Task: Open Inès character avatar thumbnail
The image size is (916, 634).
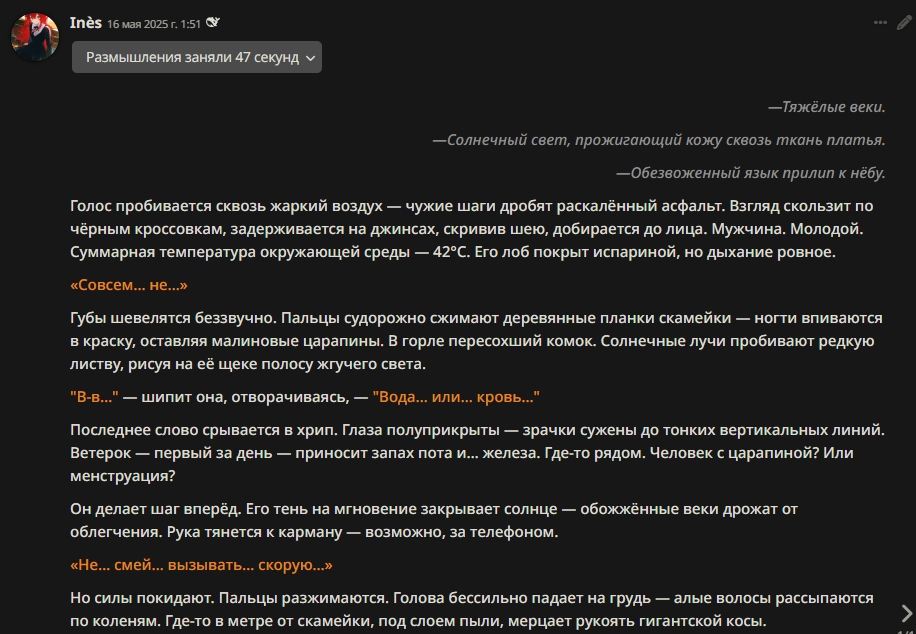Action: tap(35, 37)
